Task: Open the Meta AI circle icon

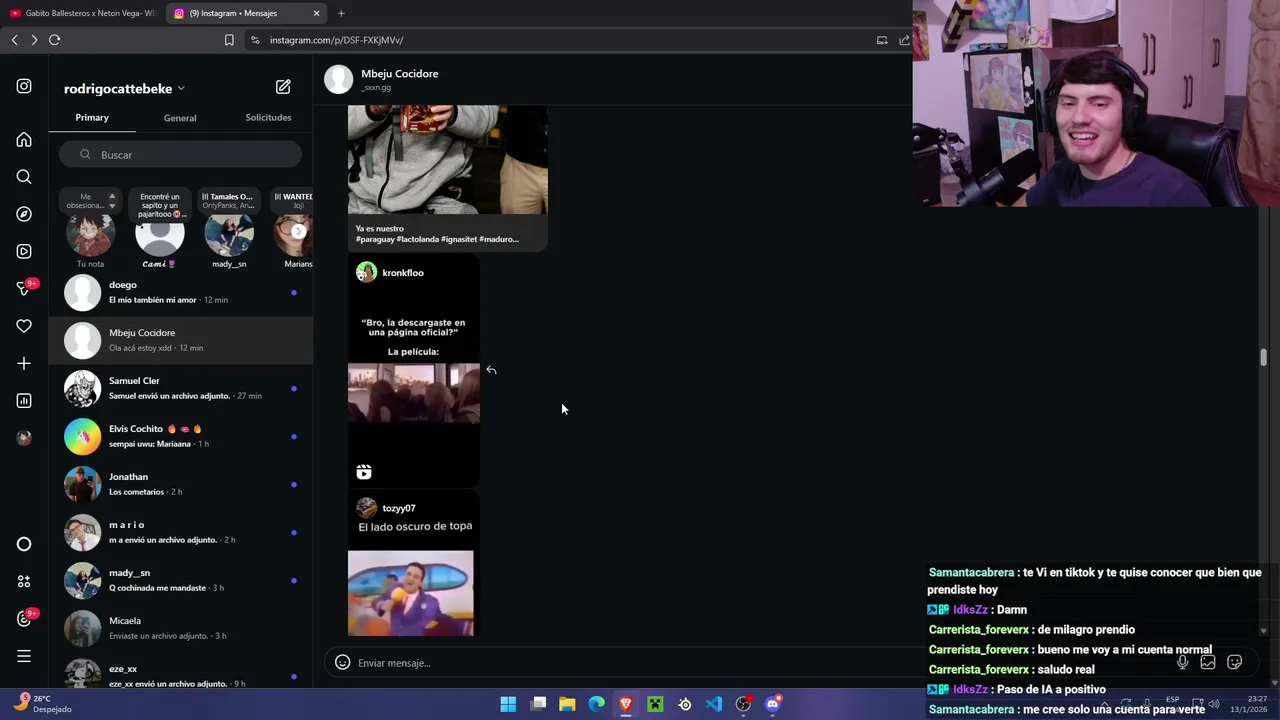Action: [x=24, y=544]
